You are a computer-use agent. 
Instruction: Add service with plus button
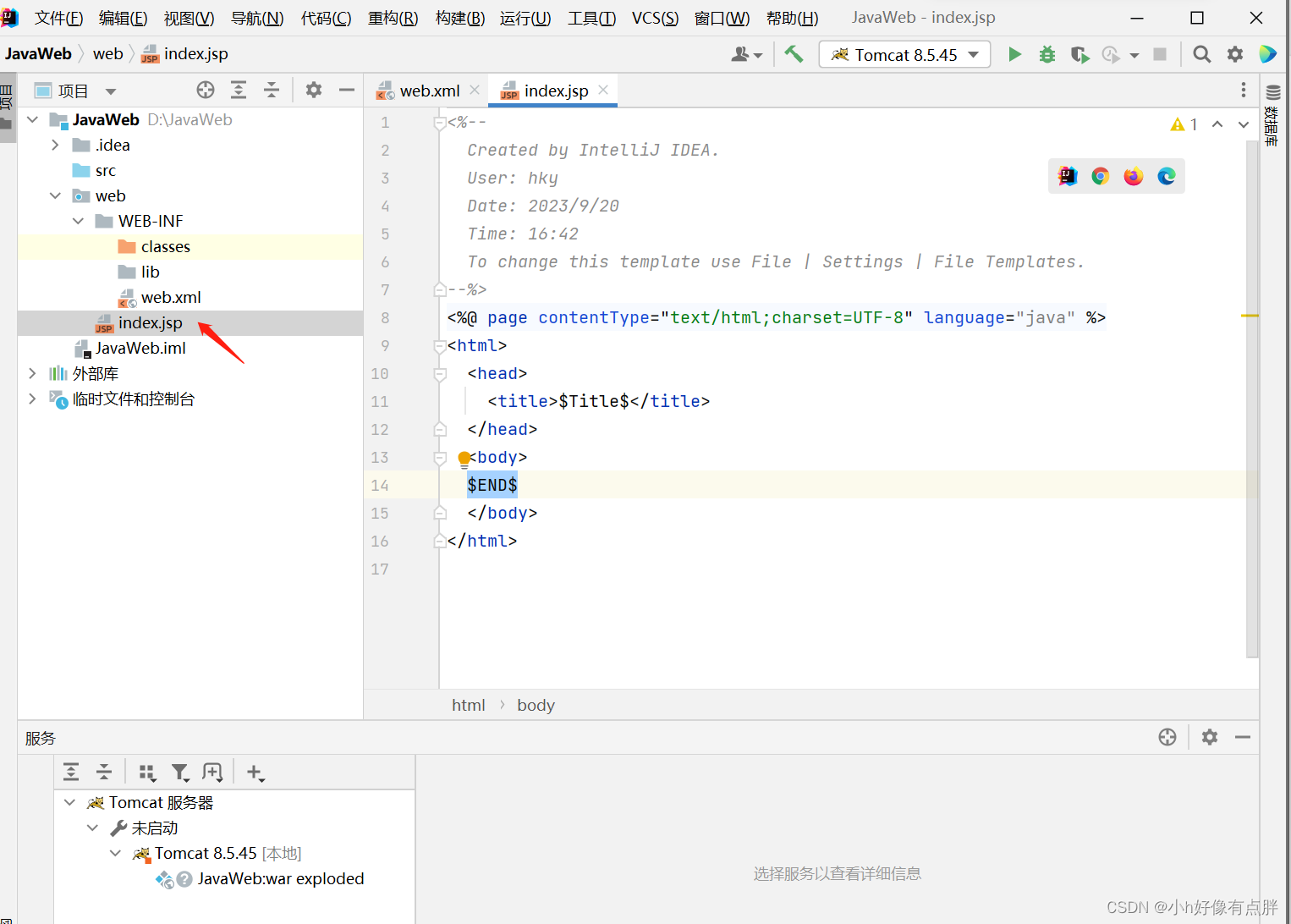pyautogui.click(x=255, y=772)
